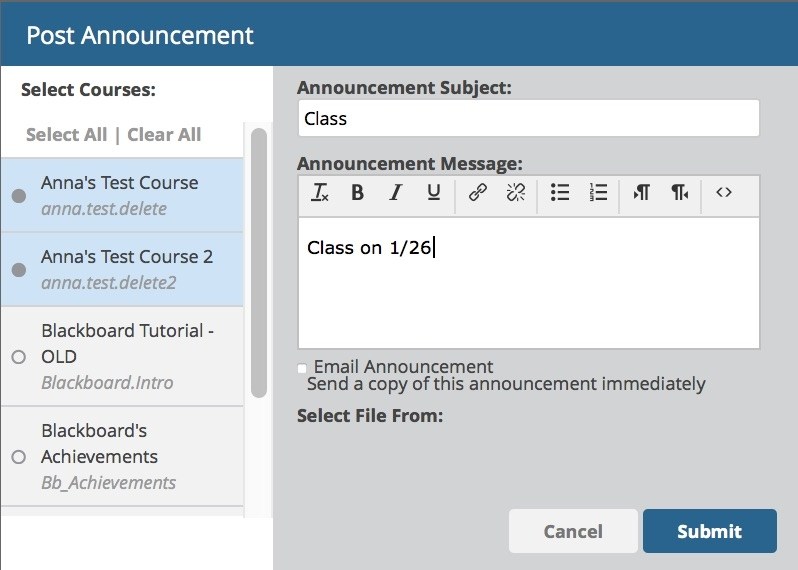Set text direction right-to-left
The image size is (798, 570).
[x=680, y=194]
